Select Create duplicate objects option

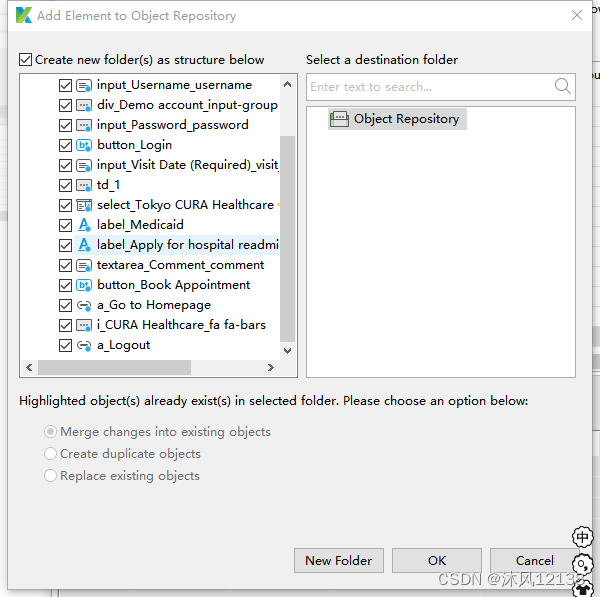tap(51, 453)
